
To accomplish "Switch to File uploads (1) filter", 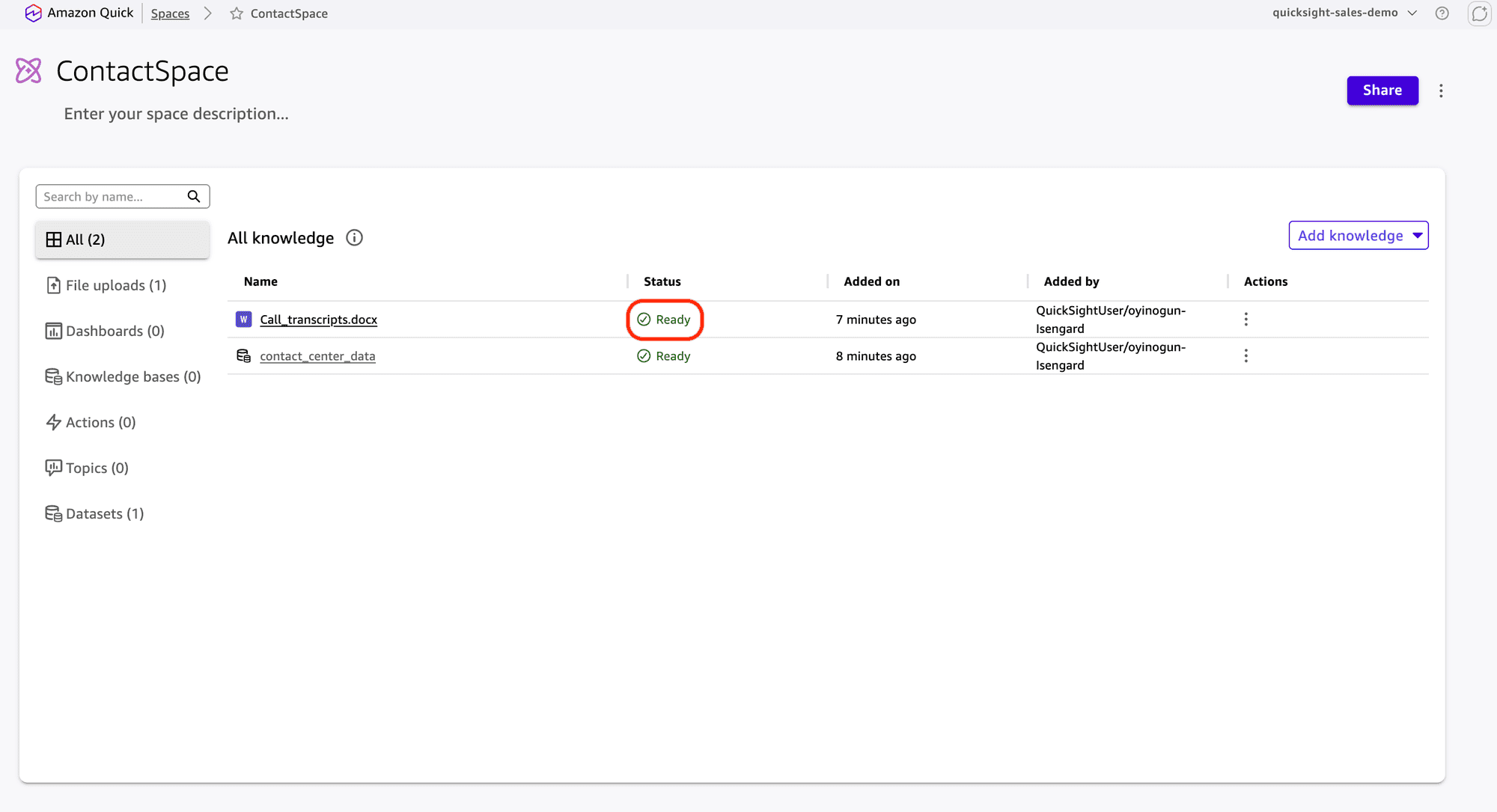I will pos(123,285).
